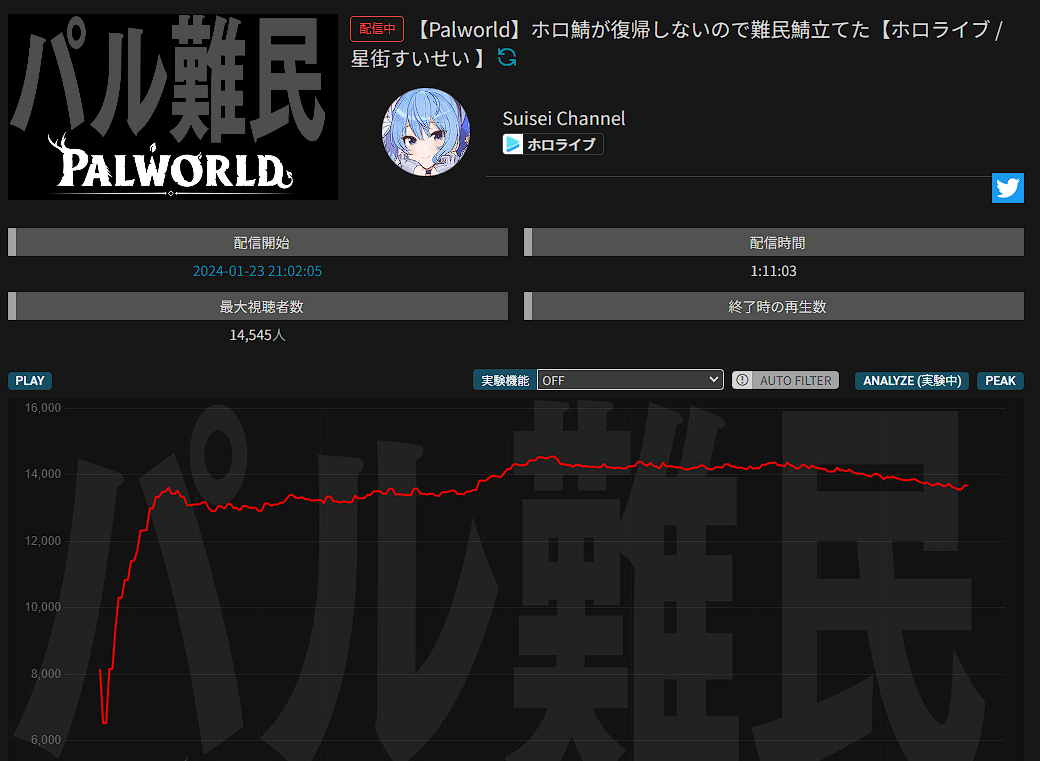Click the 終了時の再生数 header bar

pyautogui.click(x=774, y=306)
